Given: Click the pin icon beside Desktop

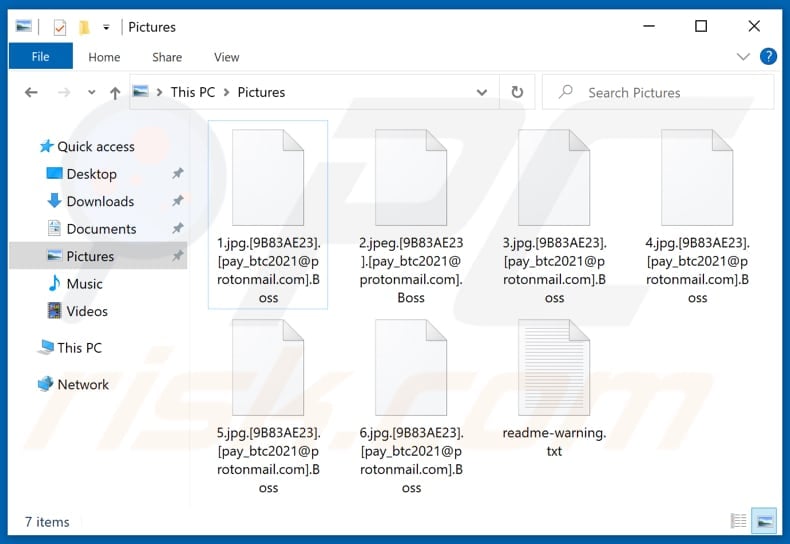Looking at the screenshot, I should click(x=177, y=174).
